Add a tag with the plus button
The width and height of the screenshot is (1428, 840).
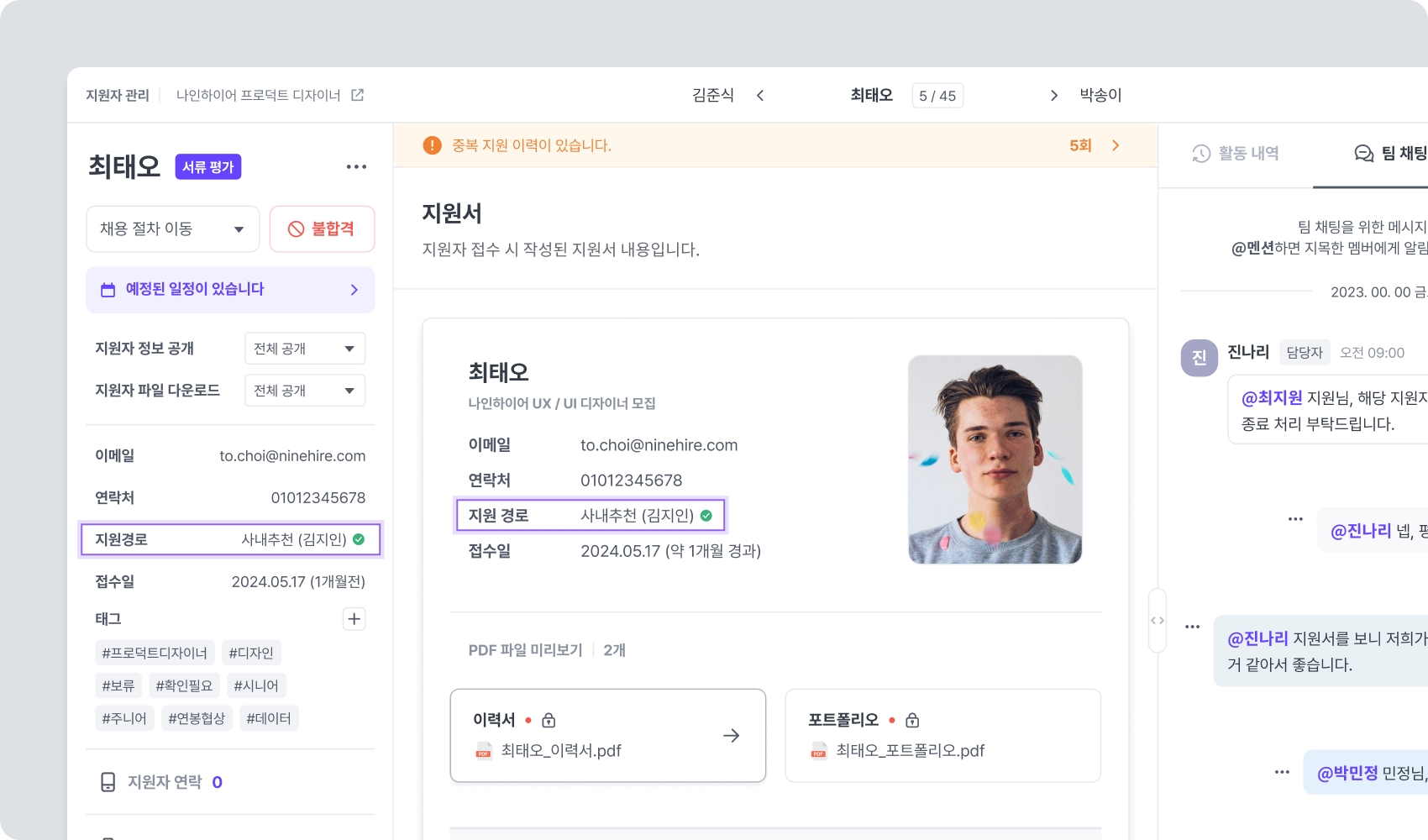tap(354, 619)
